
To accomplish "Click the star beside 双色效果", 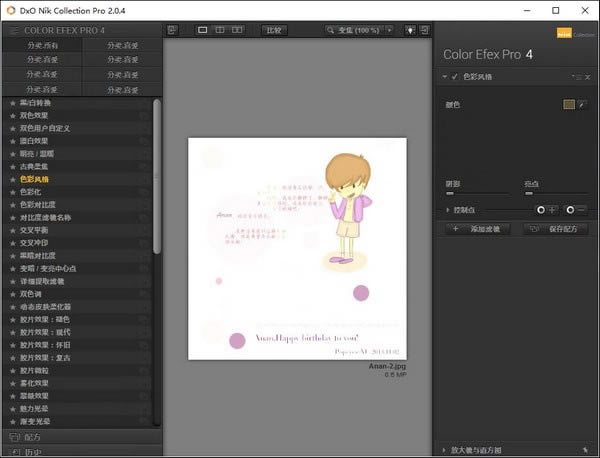I will coord(13,116).
